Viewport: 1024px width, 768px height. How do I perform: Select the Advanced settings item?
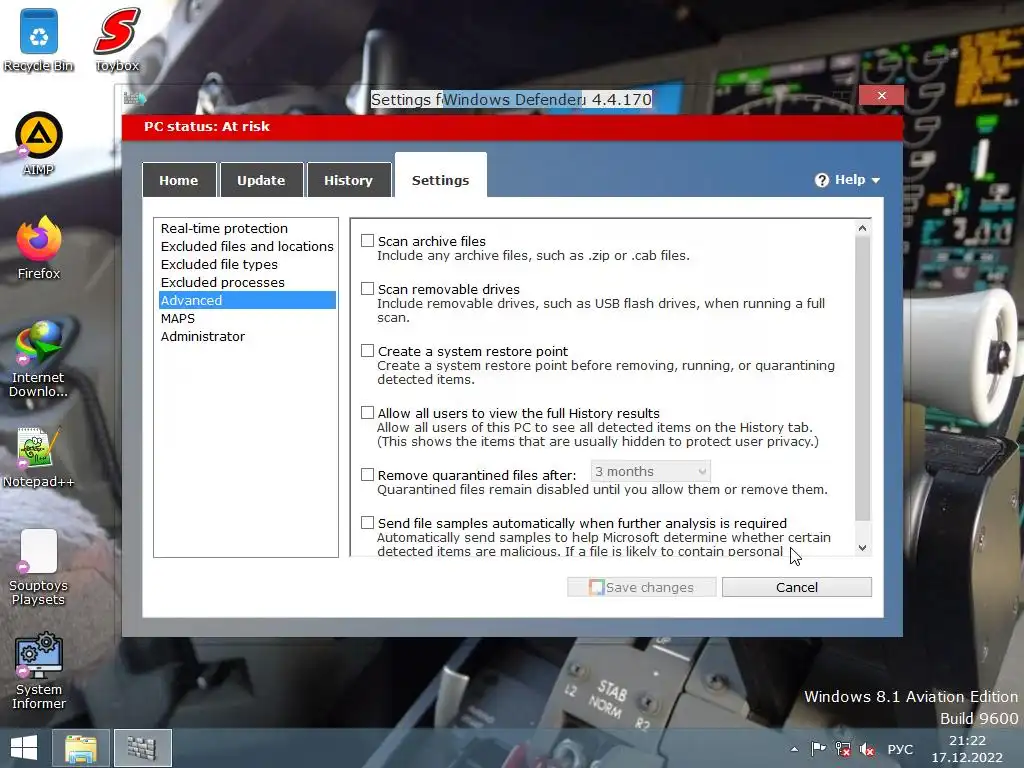point(248,300)
